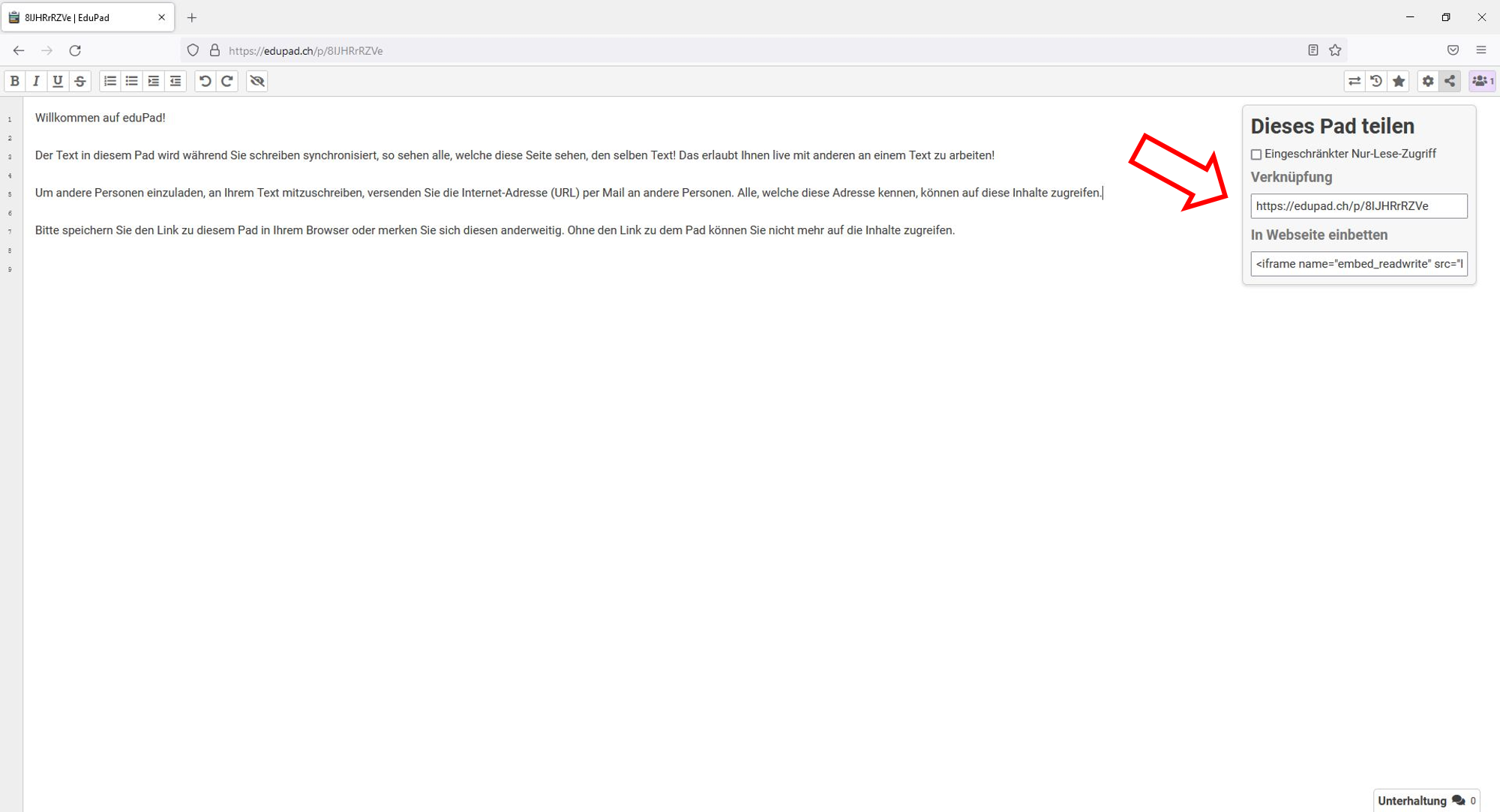Undo the last change
The height and width of the screenshot is (812, 1500).
click(x=205, y=81)
